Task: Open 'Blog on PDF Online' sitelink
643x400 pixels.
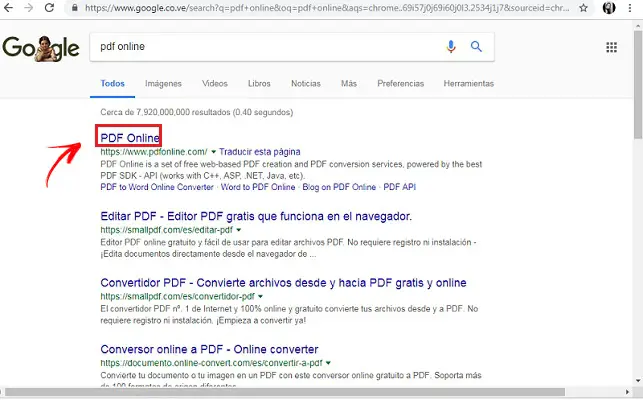Action: (339, 187)
